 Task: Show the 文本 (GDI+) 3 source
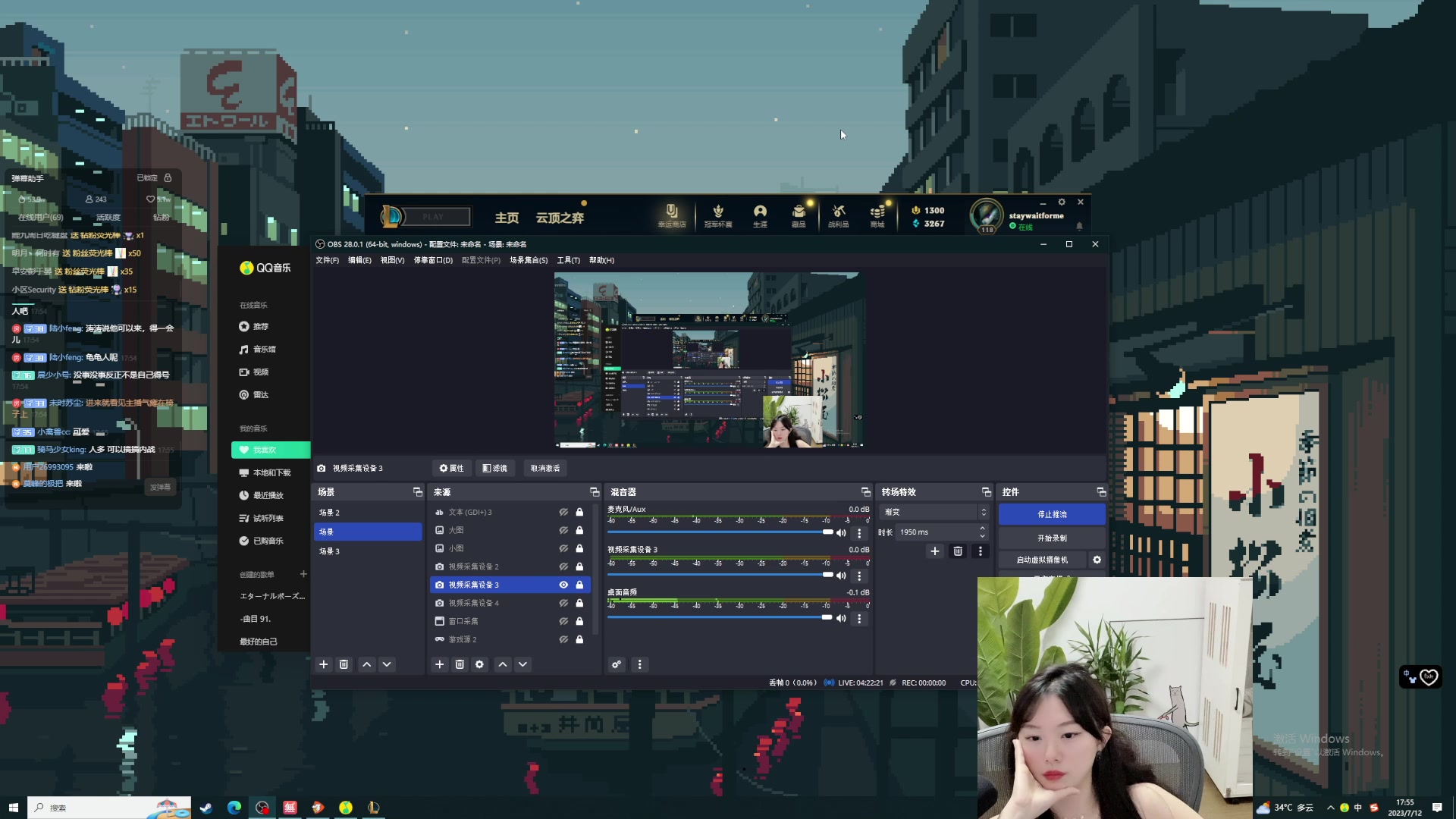tap(563, 512)
